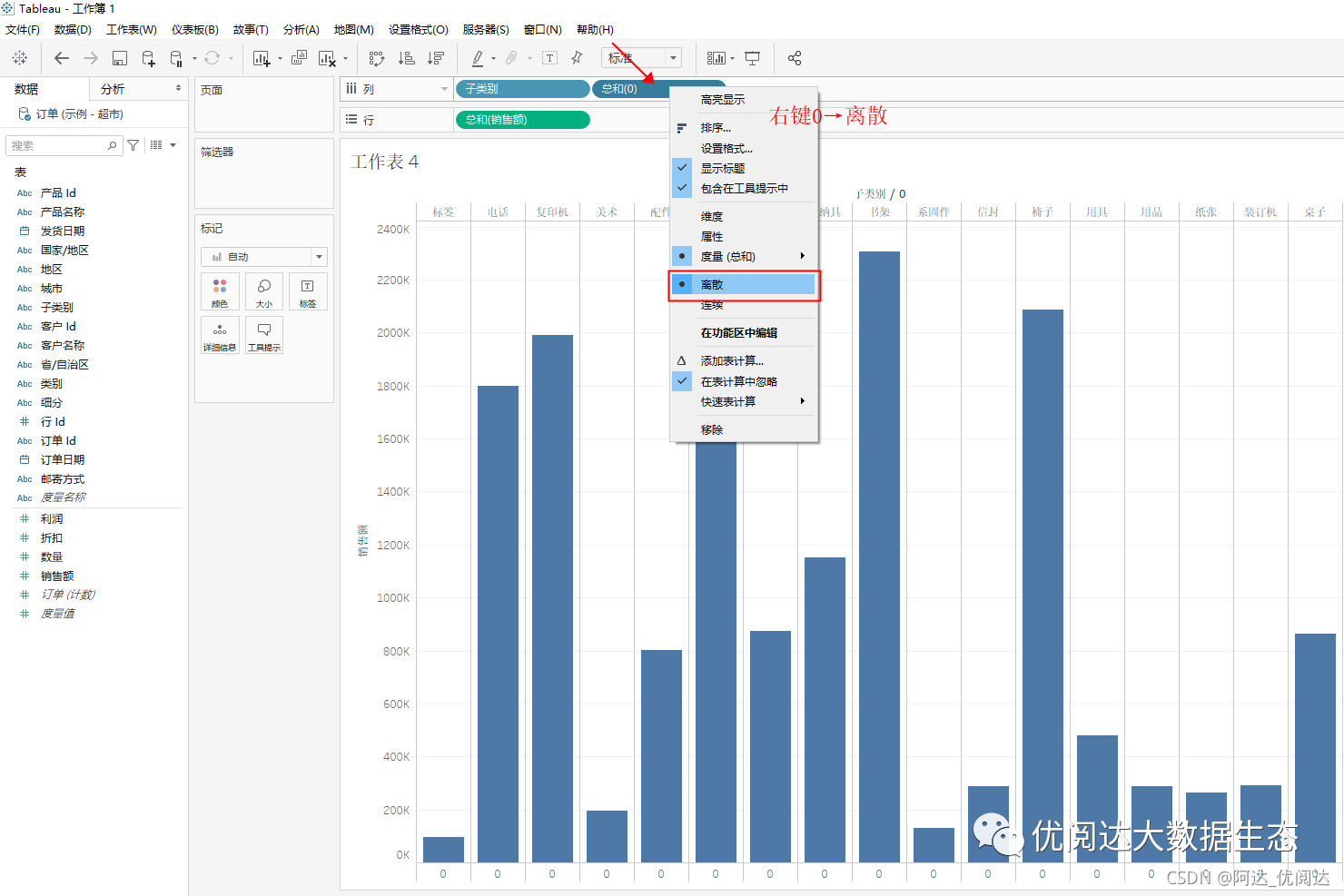Click the sort descending icon
1344x896 pixels.
[x=436, y=58]
